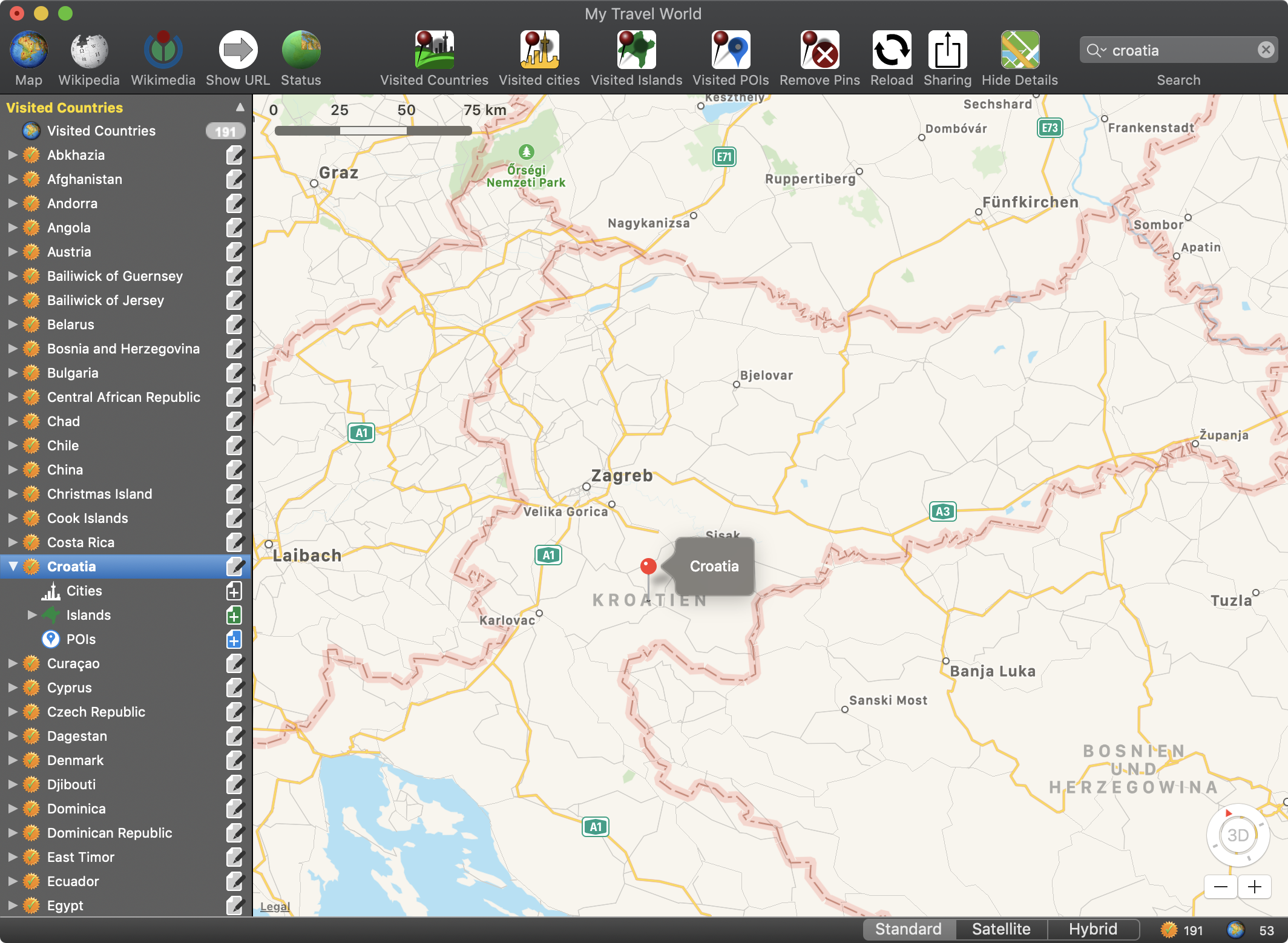The height and width of the screenshot is (943, 1288).
Task: Edit the Austria entry pencil icon
Action: click(x=235, y=252)
